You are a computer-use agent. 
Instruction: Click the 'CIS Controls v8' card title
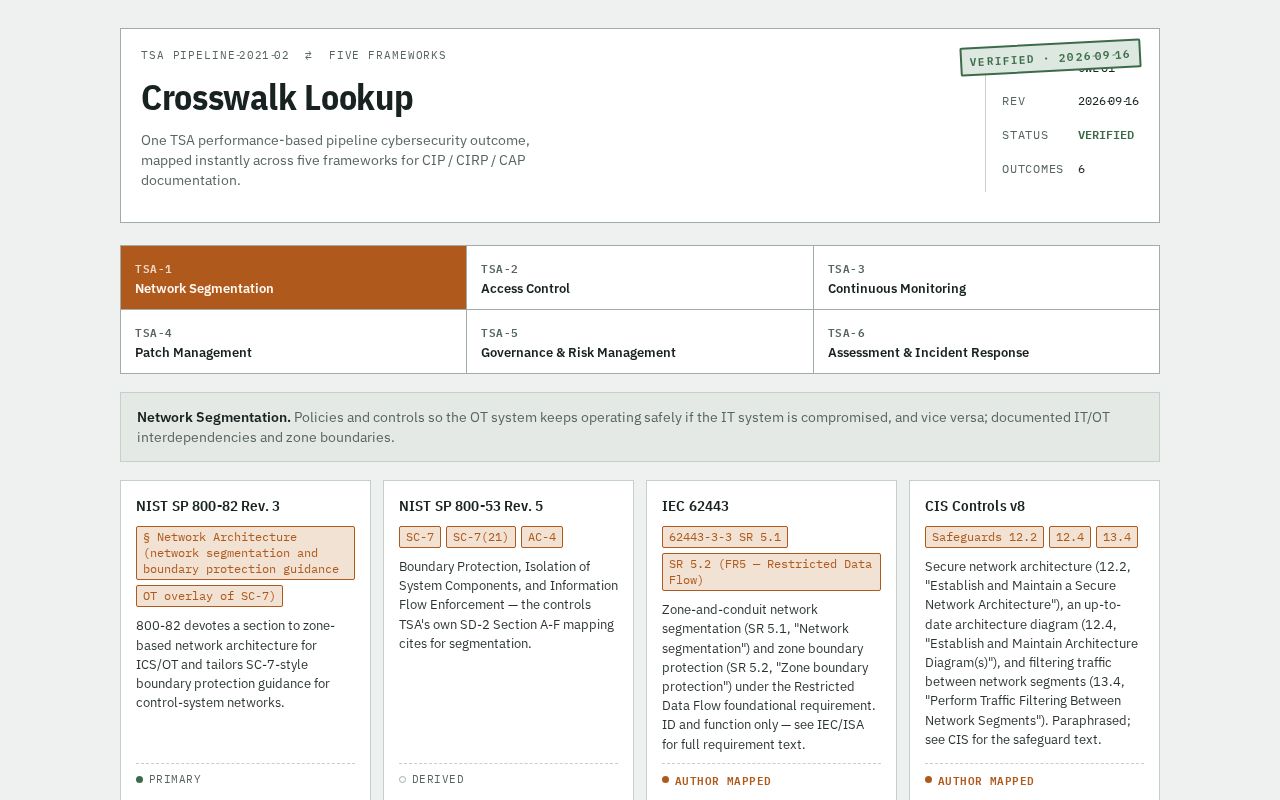tap(975, 506)
